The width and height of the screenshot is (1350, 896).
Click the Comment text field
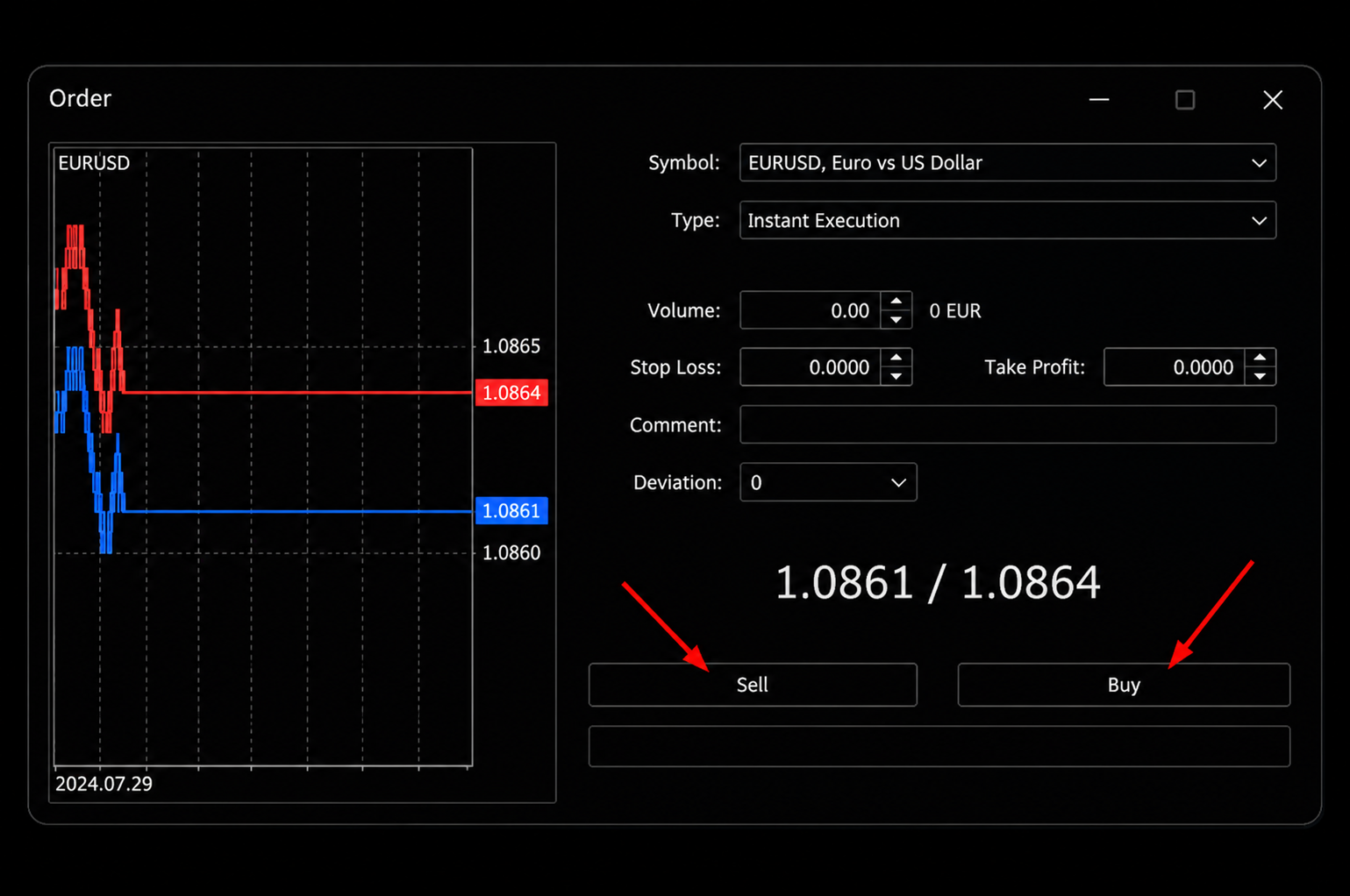tap(1007, 424)
